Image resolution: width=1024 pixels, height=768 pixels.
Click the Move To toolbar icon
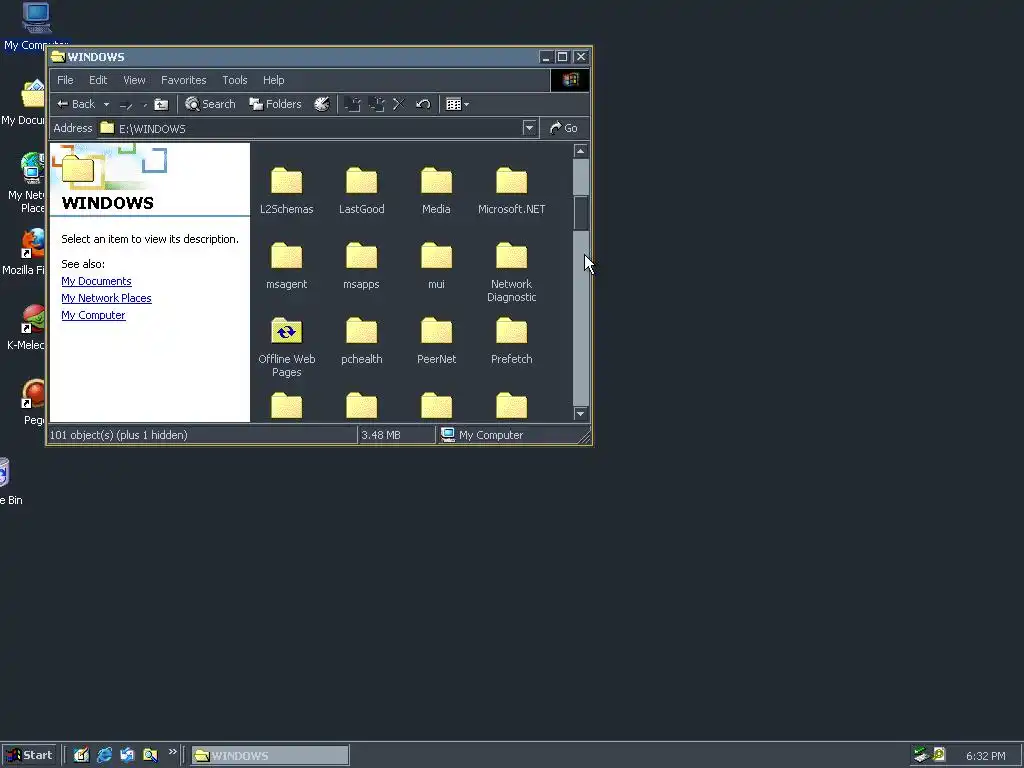pyautogui.click(x=353, y=104)
